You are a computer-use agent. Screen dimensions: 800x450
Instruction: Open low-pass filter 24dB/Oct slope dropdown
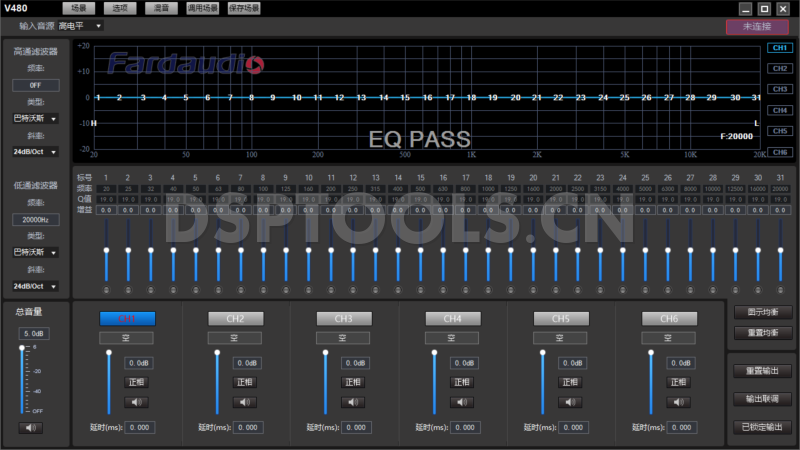coord(35,286)
